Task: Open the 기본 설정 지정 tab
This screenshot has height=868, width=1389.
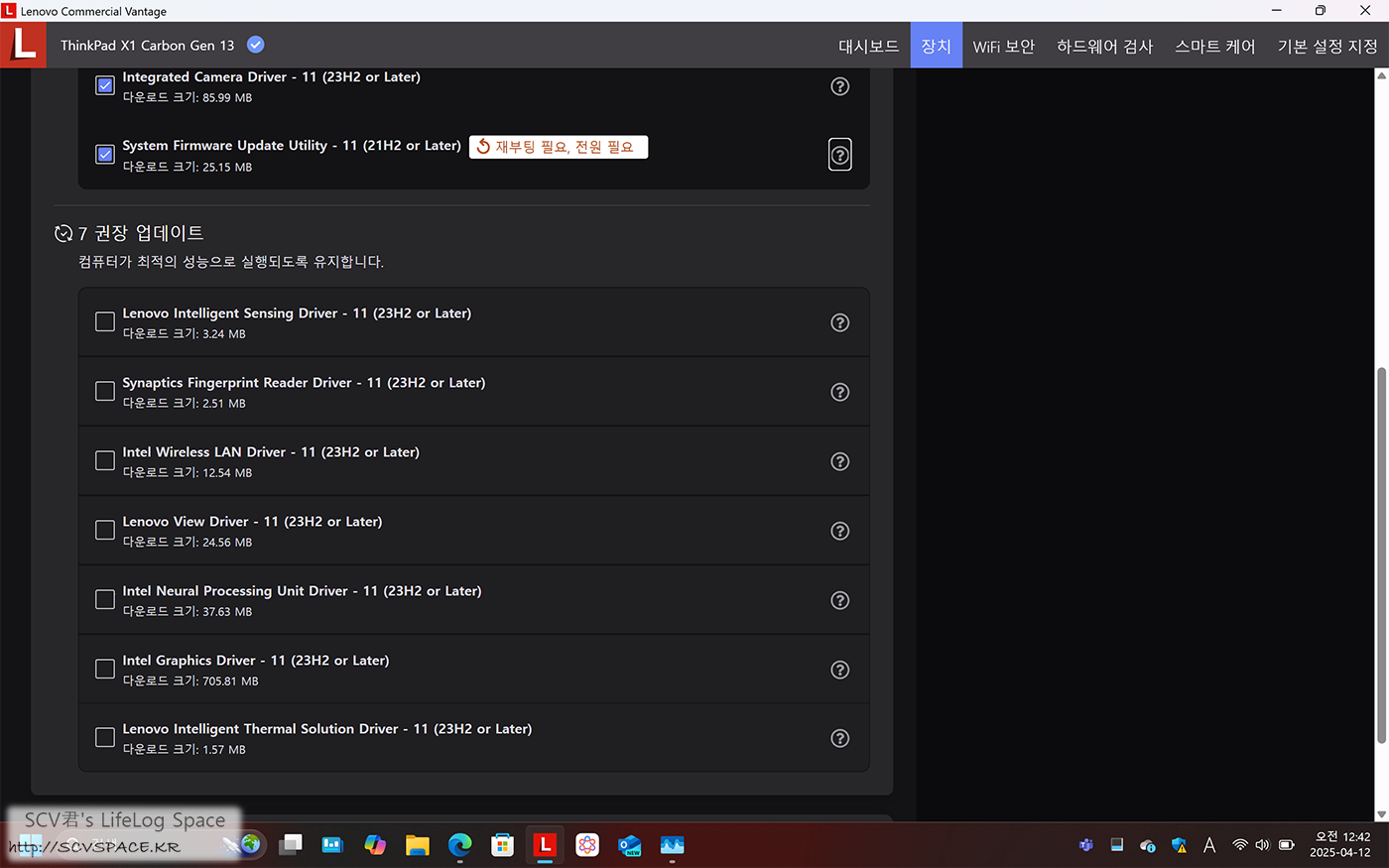Action: (1327, 46)
